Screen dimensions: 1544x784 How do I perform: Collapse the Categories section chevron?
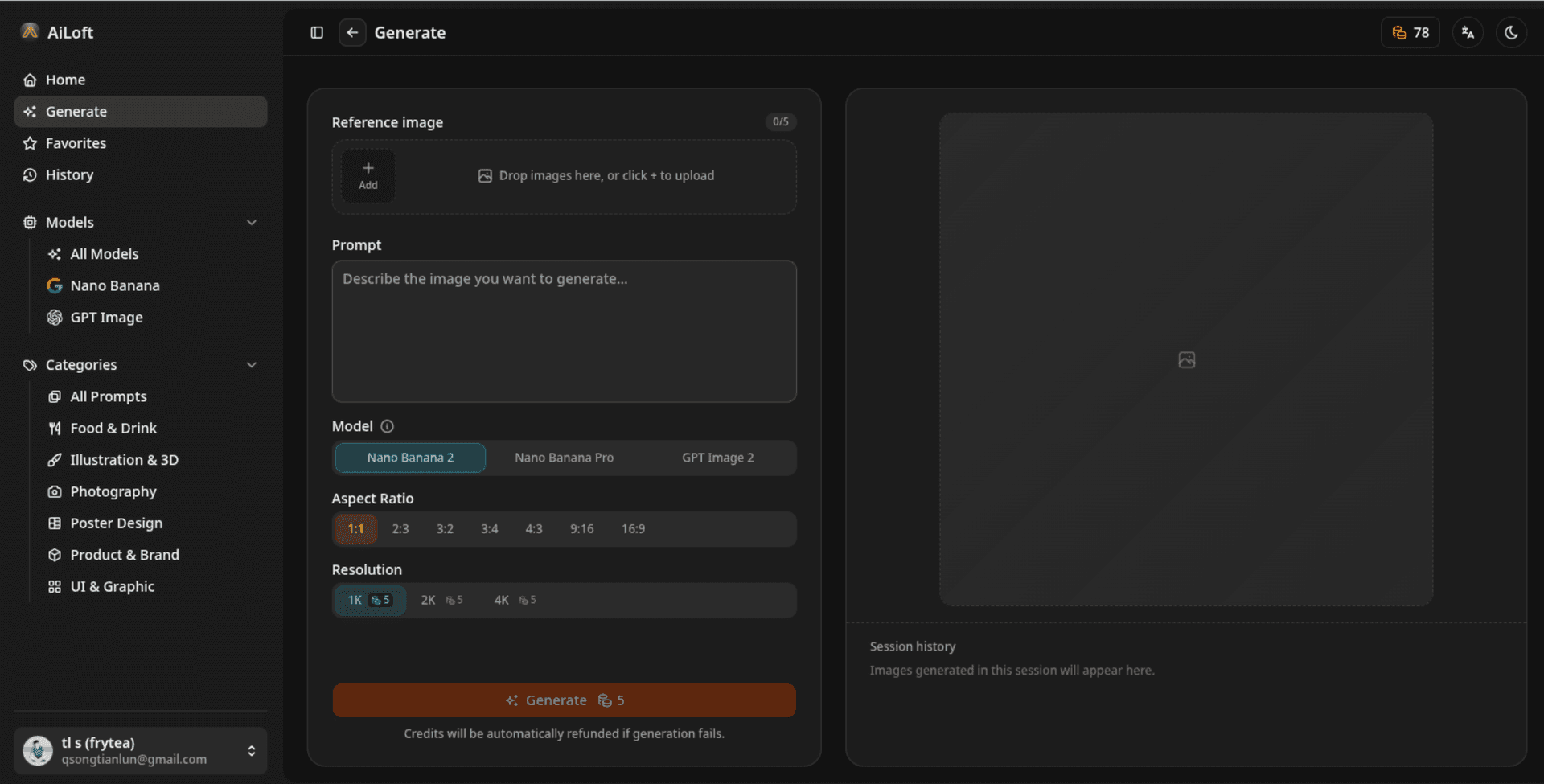252,365
